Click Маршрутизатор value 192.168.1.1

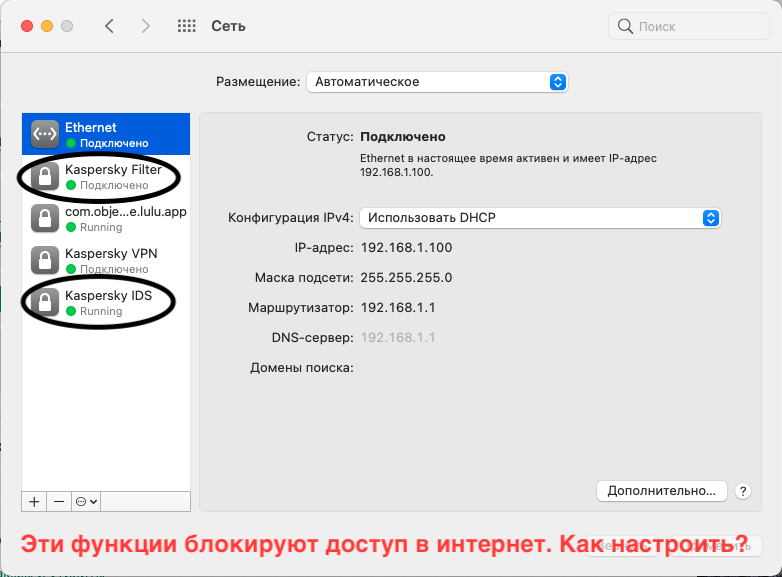click(398, 308)
